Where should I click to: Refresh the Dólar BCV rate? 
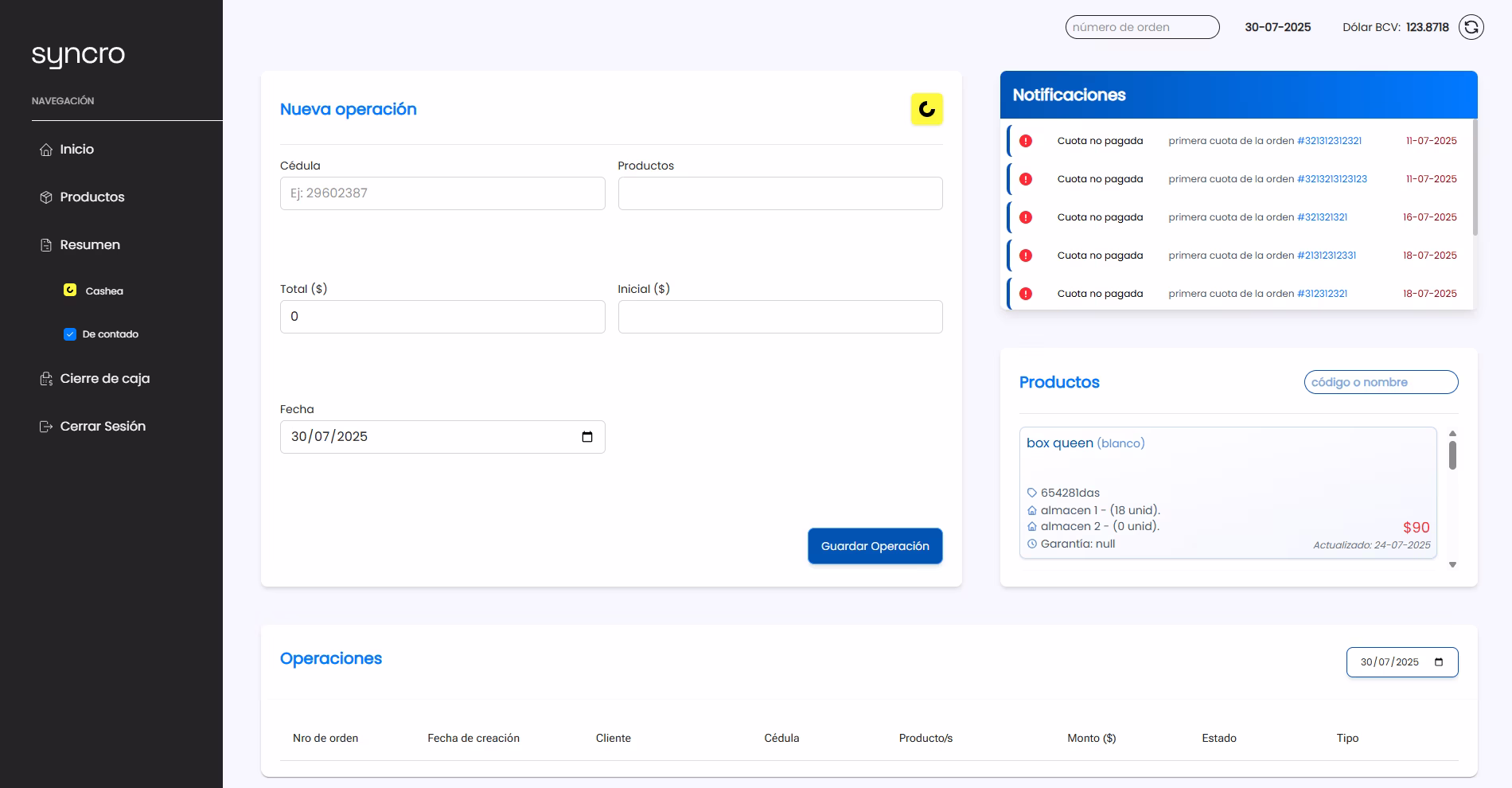pos(1471,27)
